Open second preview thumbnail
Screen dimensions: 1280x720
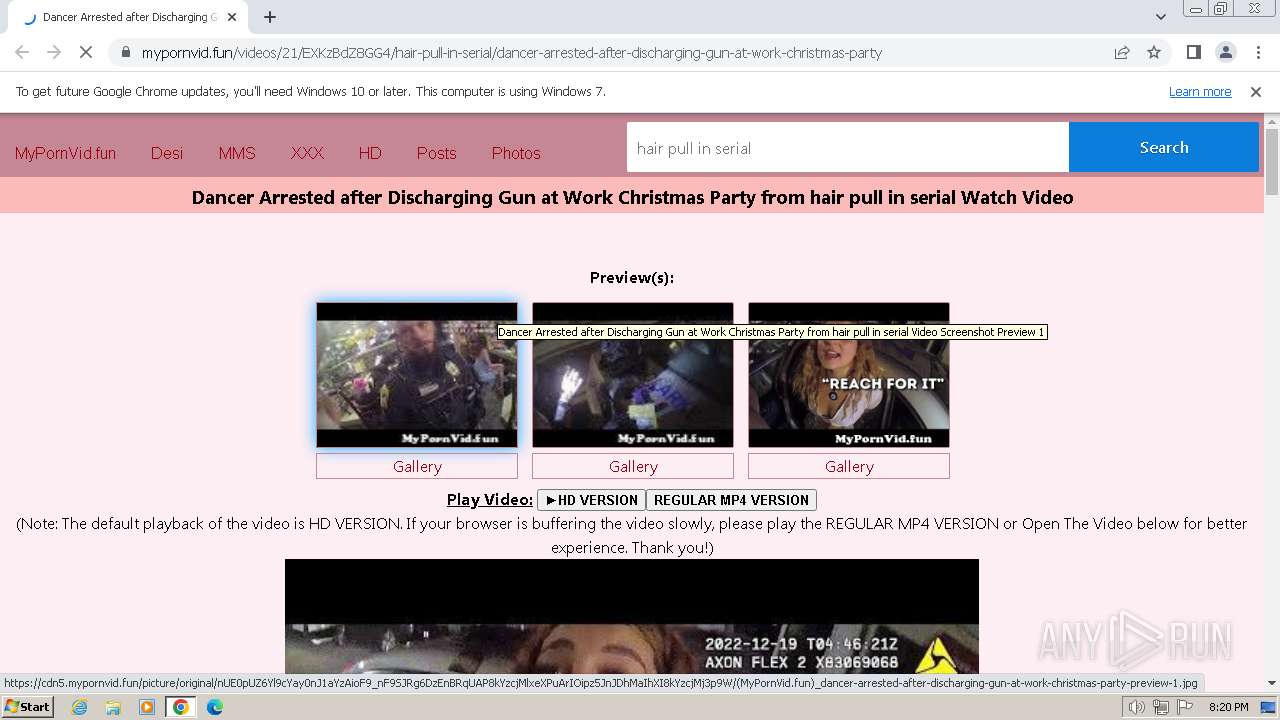coord(633,375)
